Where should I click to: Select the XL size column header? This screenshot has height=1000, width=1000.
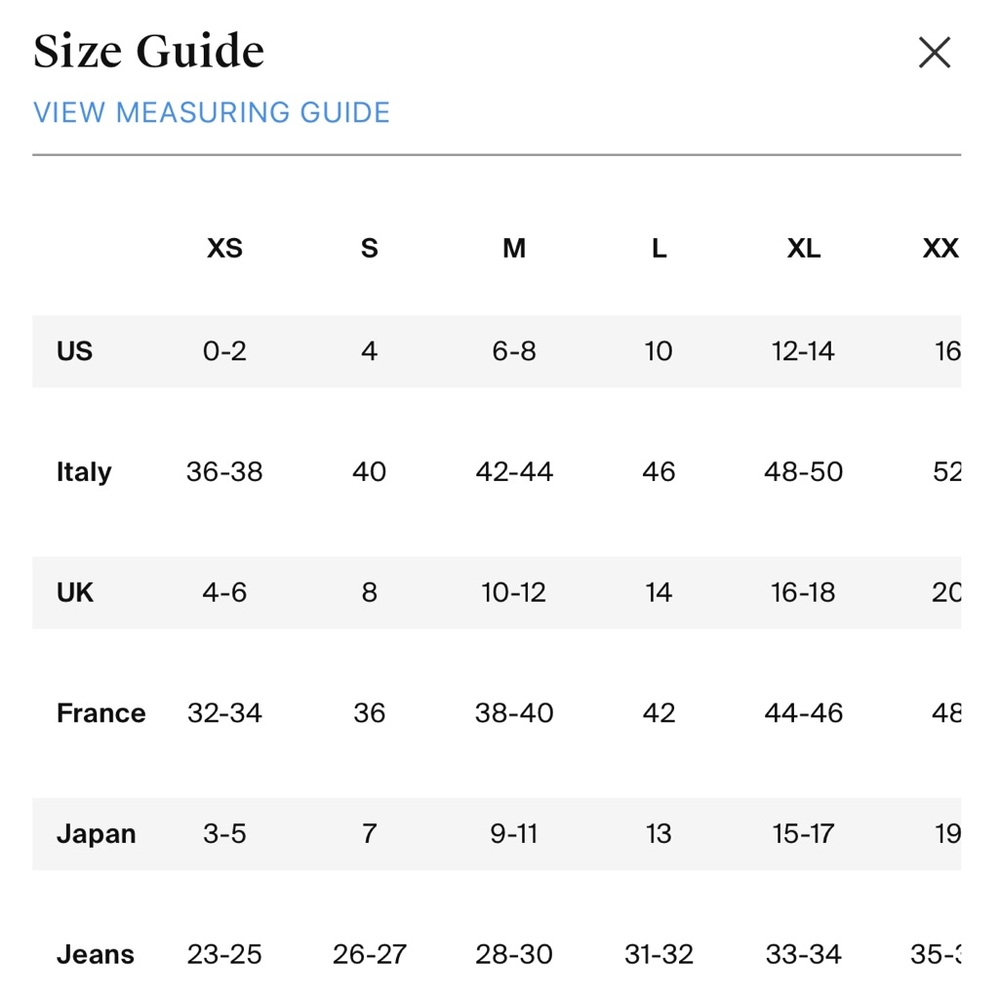pos(804,248)
